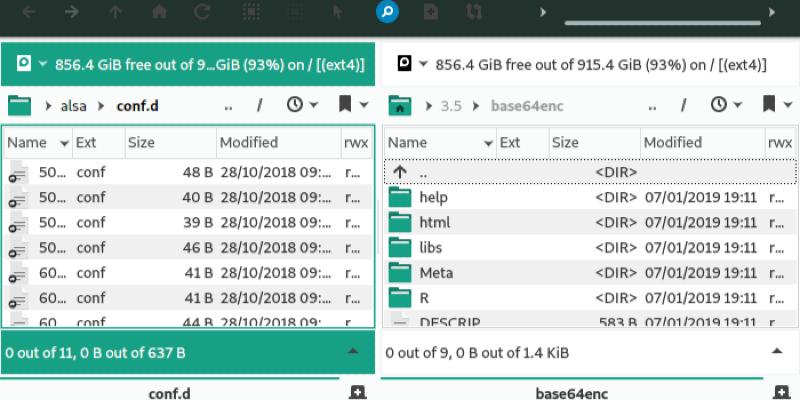Expand right panel status bar arrow
This screenshot has width=800, height=400.
point(777,352)
